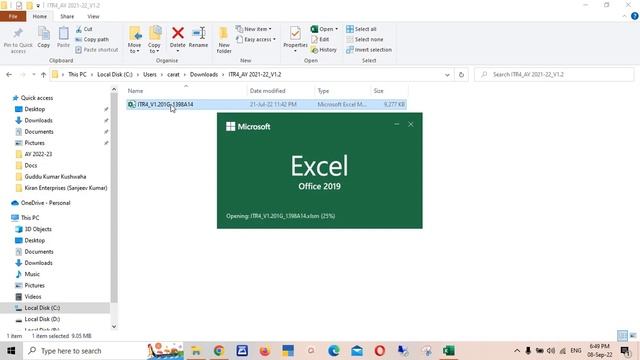Sort by Name column header

coord(135,91)
